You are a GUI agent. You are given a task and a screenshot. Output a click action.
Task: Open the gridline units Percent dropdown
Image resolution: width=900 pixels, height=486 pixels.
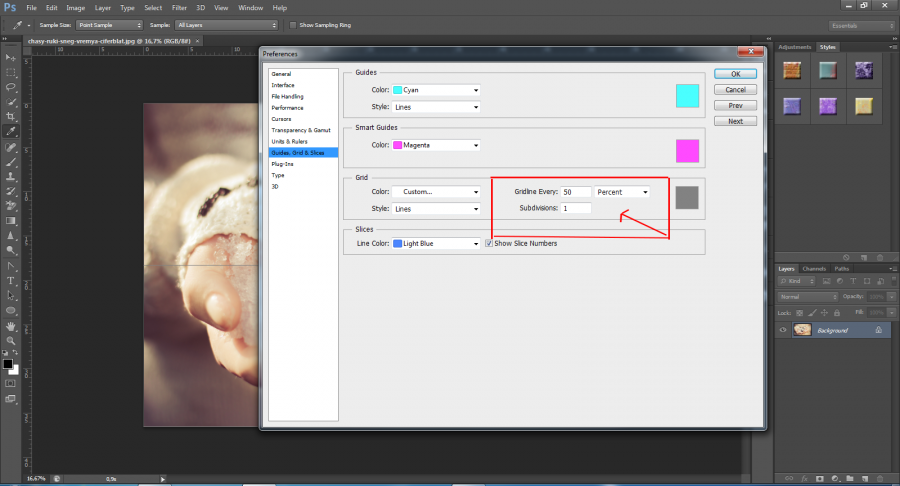click(x=622, y=192)
